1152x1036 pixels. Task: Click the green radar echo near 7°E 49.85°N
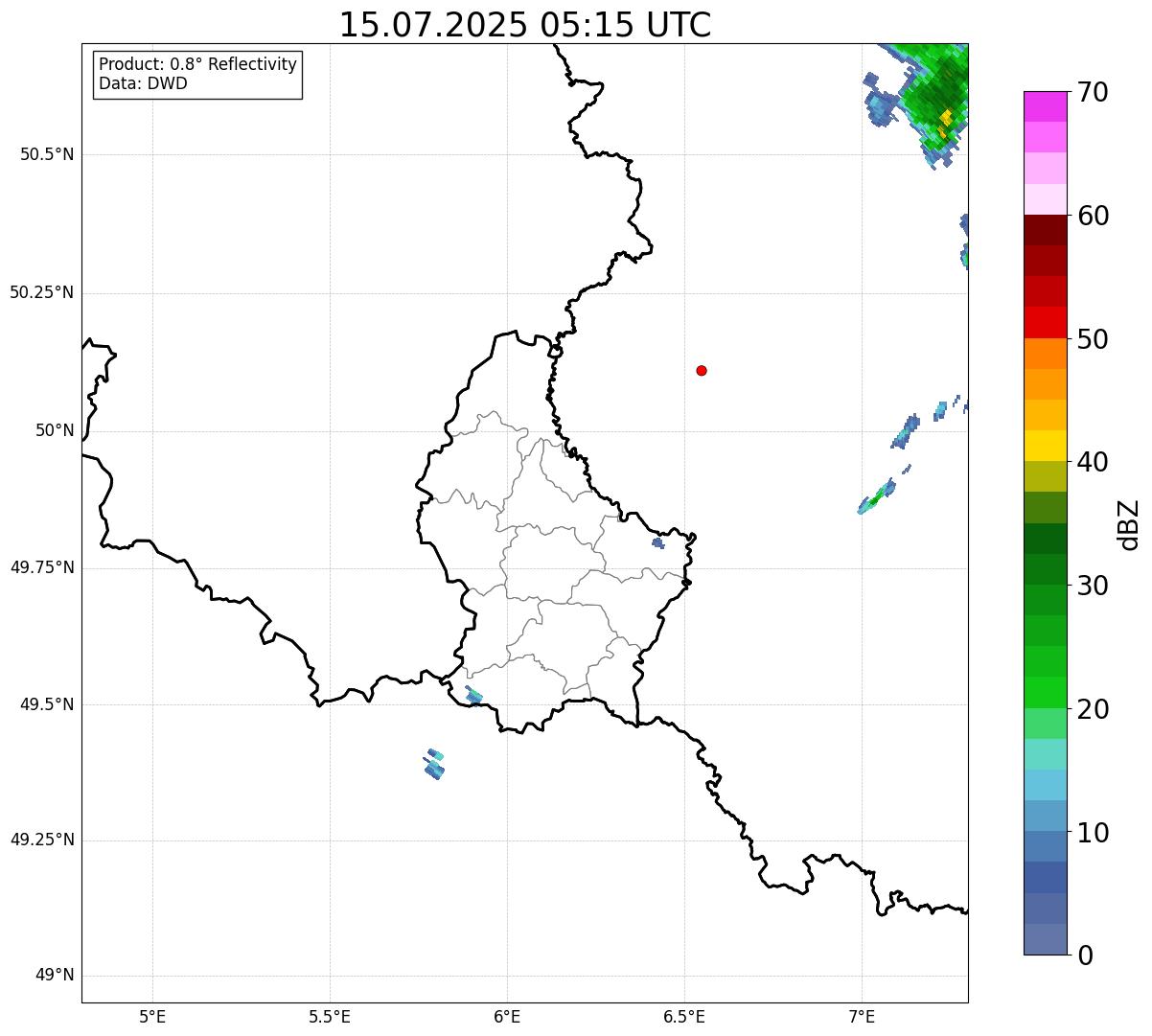coord(876,497)
